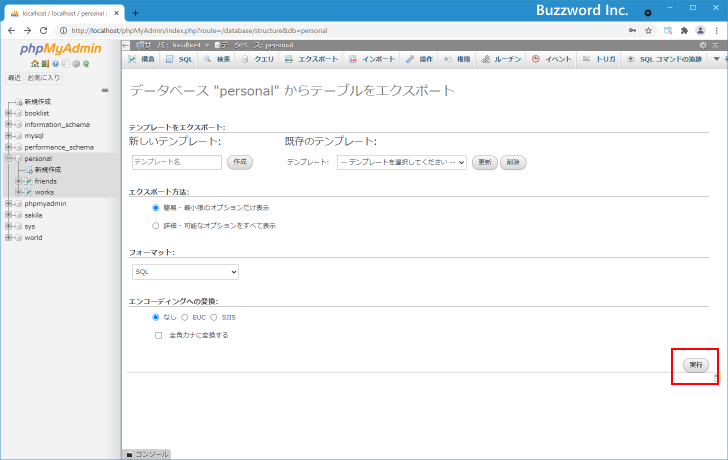728x460 pixels.
Task: Open the 操作 operations tab
Action: point(419,59)
